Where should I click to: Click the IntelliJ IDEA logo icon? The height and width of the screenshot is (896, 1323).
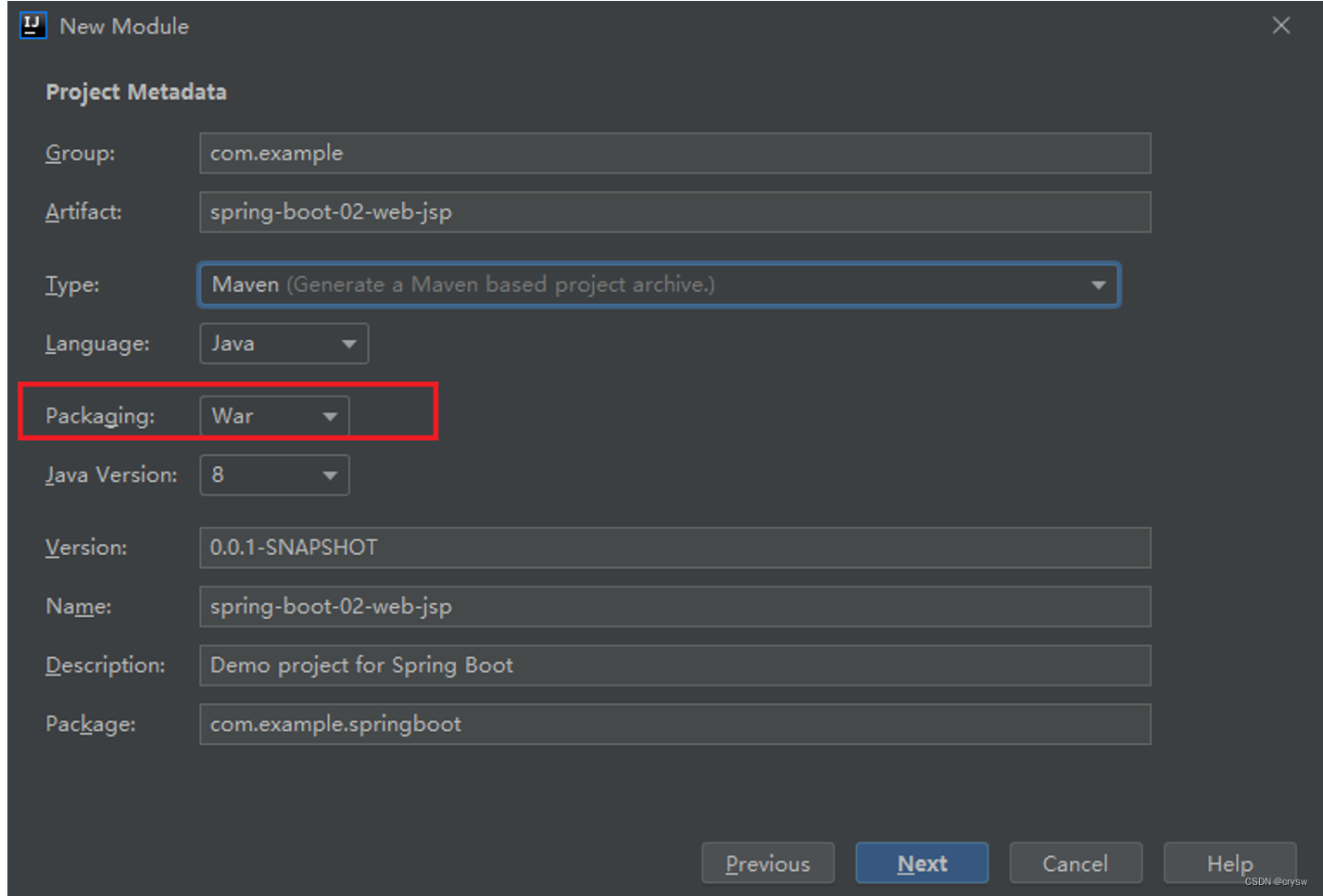point(33,25)
